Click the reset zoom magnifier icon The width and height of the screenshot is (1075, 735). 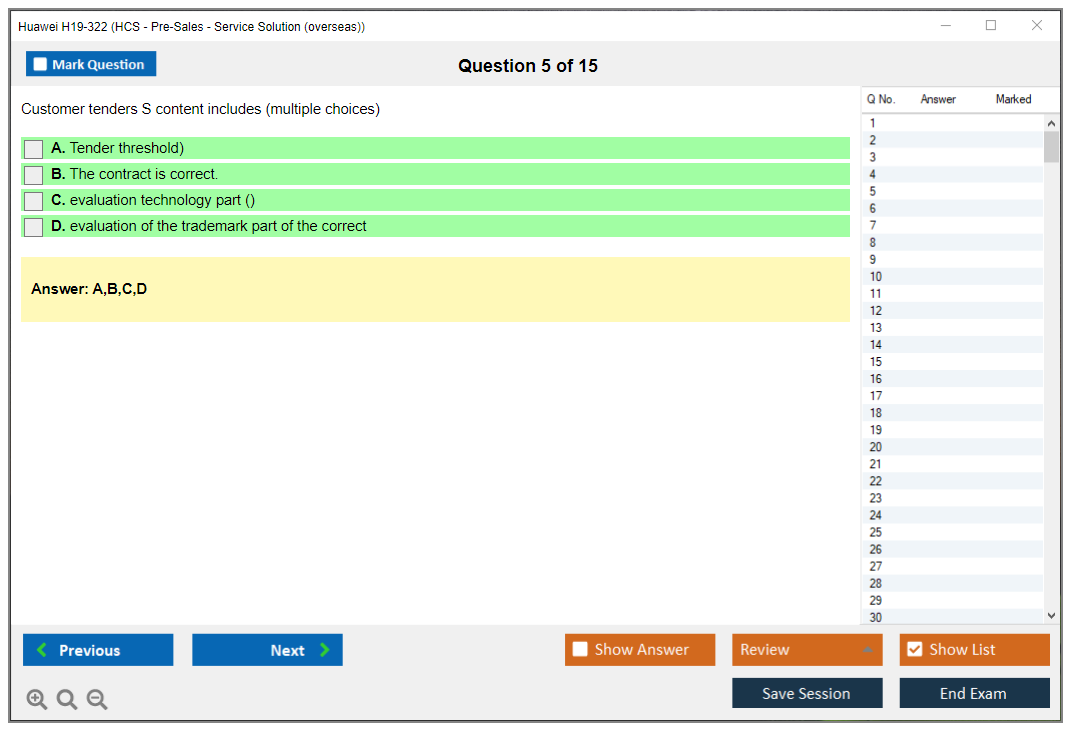coord(67,699)
